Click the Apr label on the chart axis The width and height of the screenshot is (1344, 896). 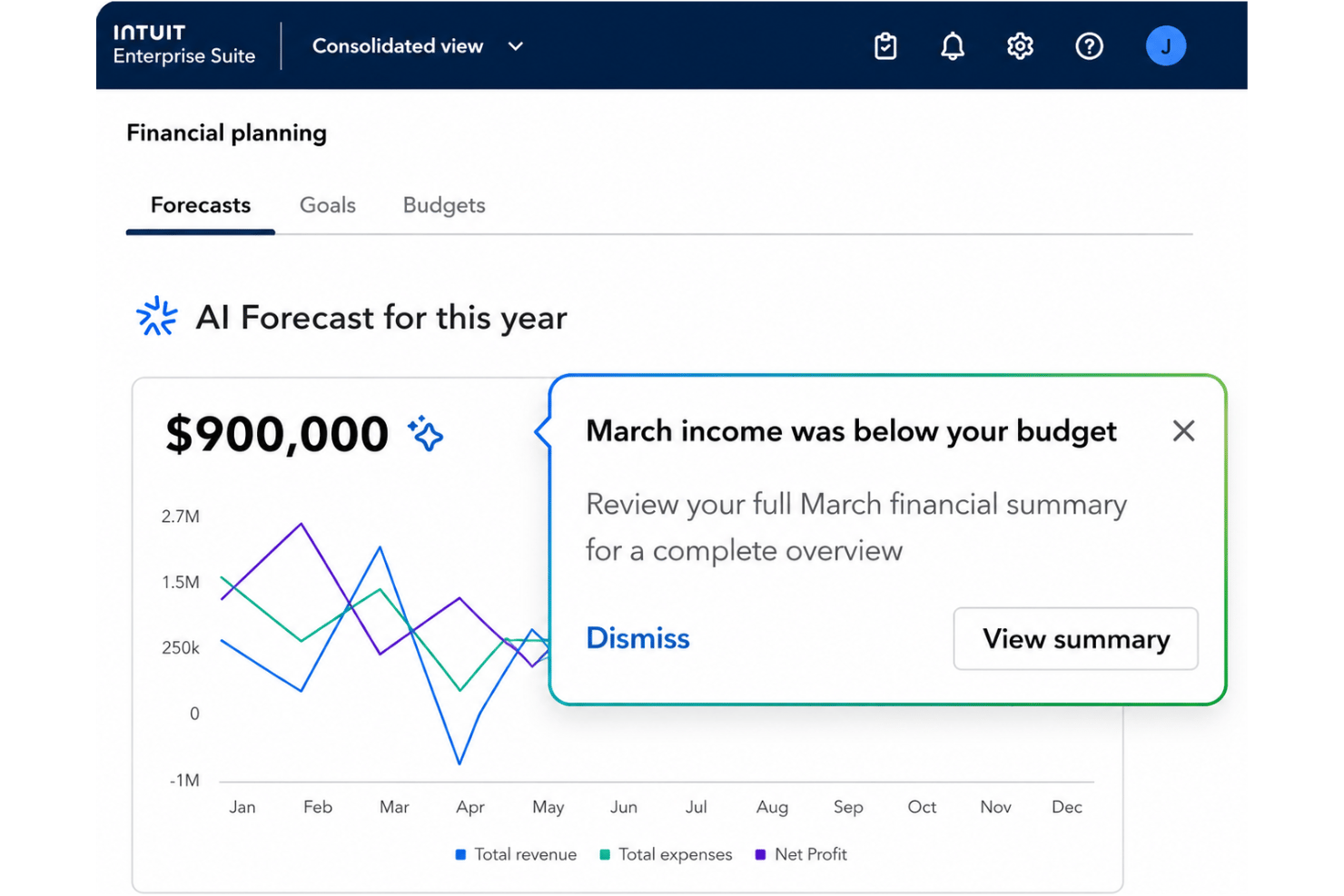click(x=470, y=807)
